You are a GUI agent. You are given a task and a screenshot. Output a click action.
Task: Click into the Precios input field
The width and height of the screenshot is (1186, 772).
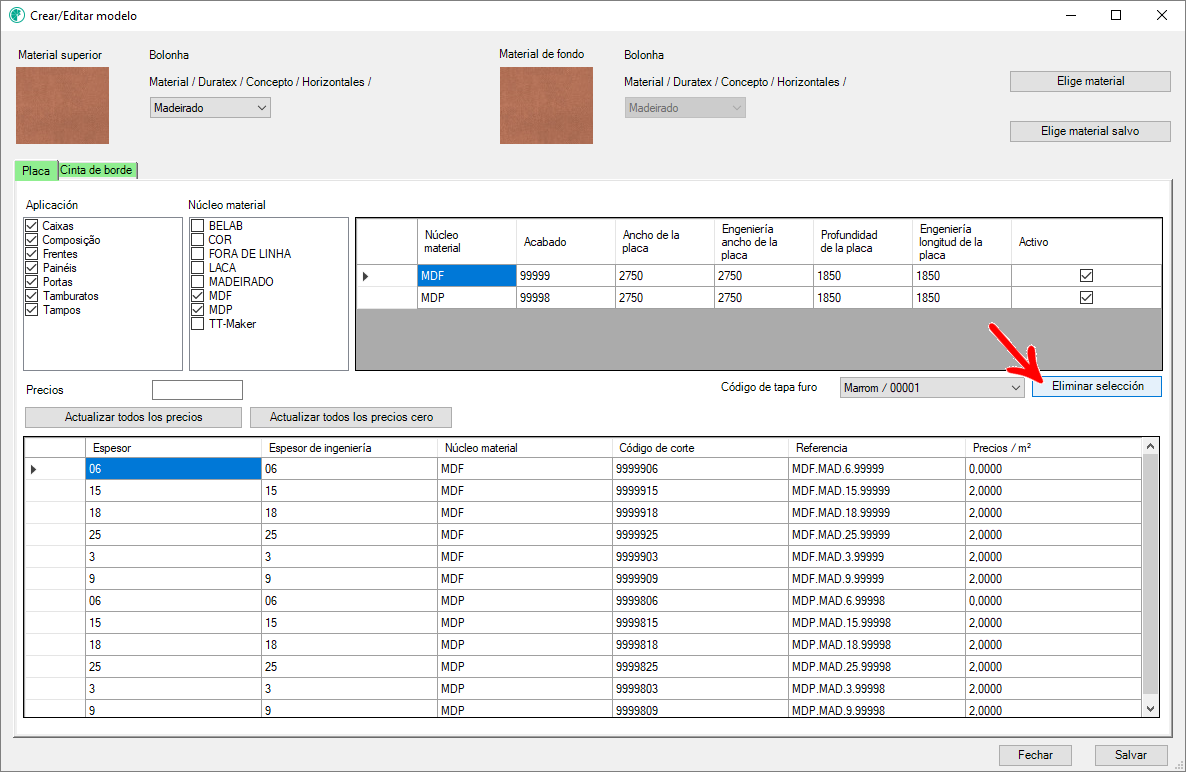pyautogui.click(x=197, y=390)
